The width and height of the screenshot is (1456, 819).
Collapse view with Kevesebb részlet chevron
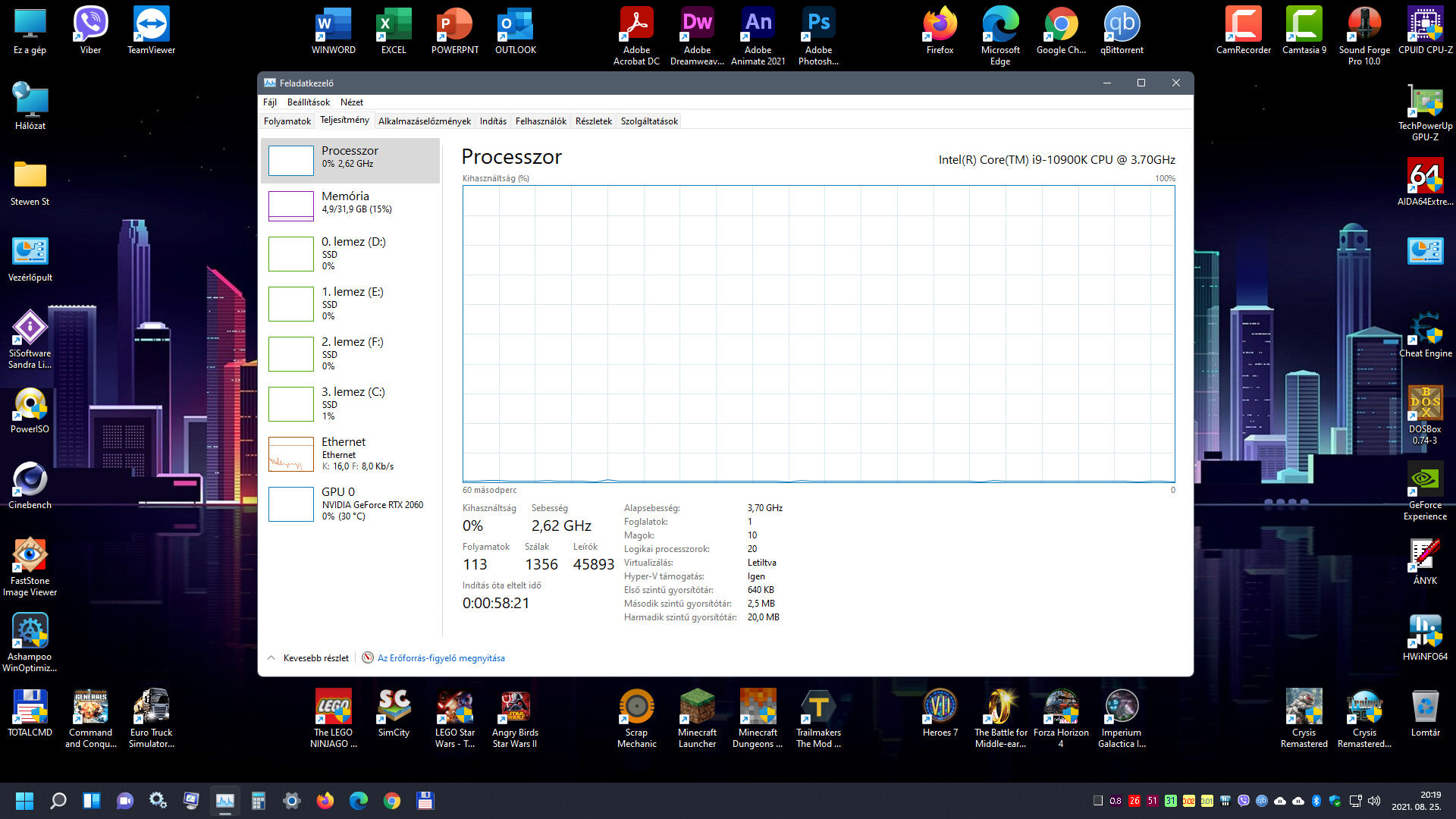(x=271, y=658)
